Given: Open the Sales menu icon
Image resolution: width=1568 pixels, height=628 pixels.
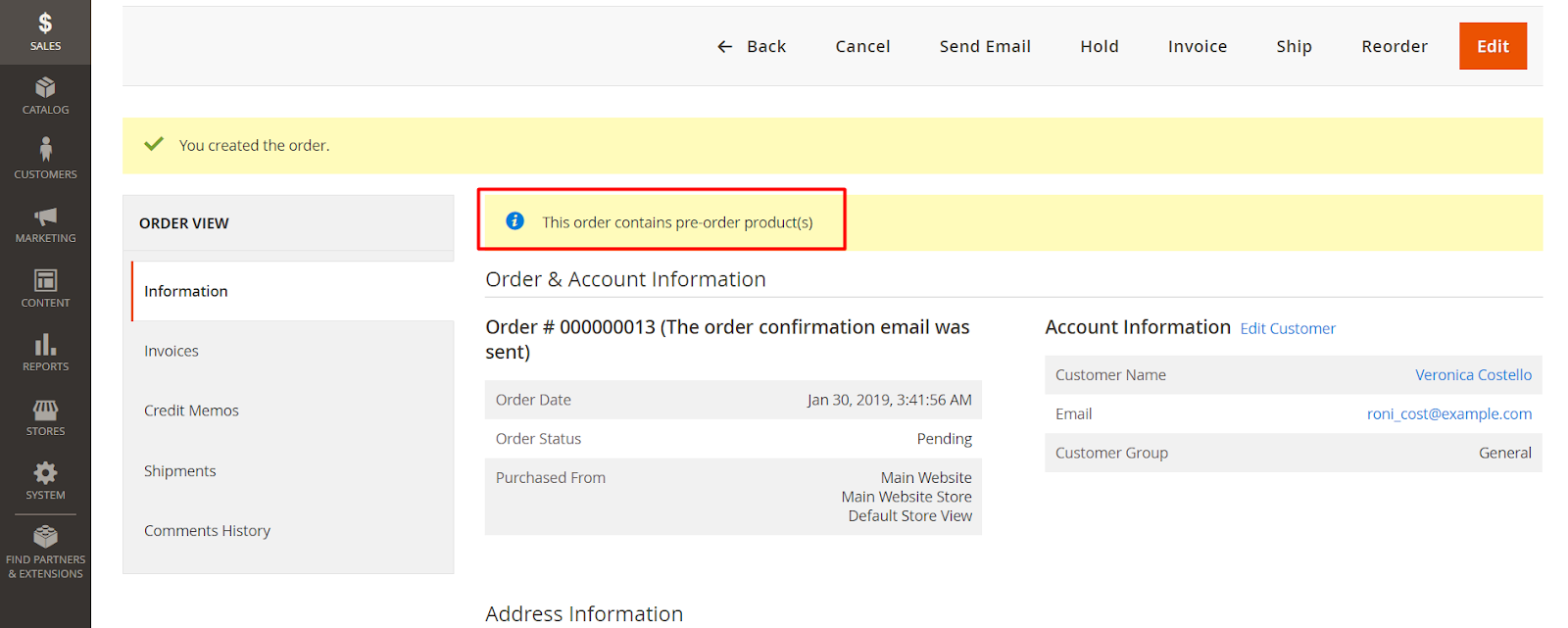Looking at the screenshot, I should (x=45, y=24).
